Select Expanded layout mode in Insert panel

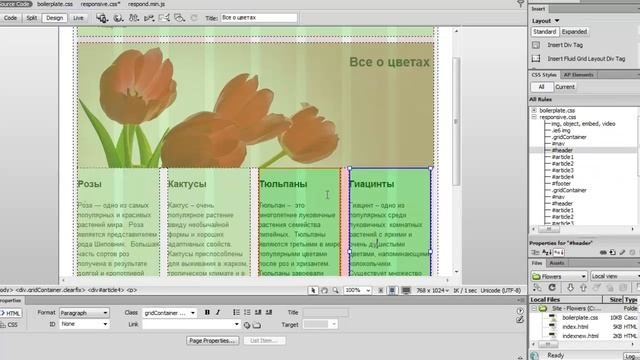click(574, 31)
